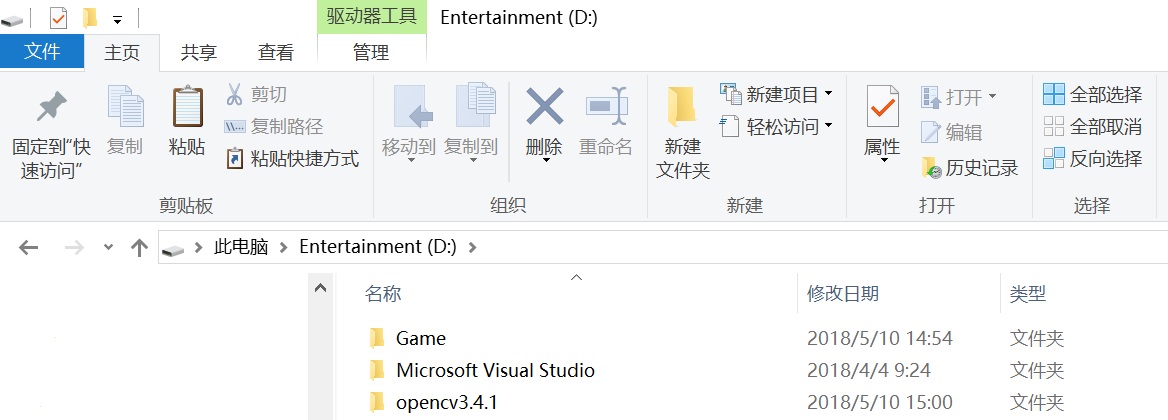The width and height of the screenshot is (1168, 420).
Task: Expand chevron after Entertainment (D:) in address bar
Action: coord(472,247)
